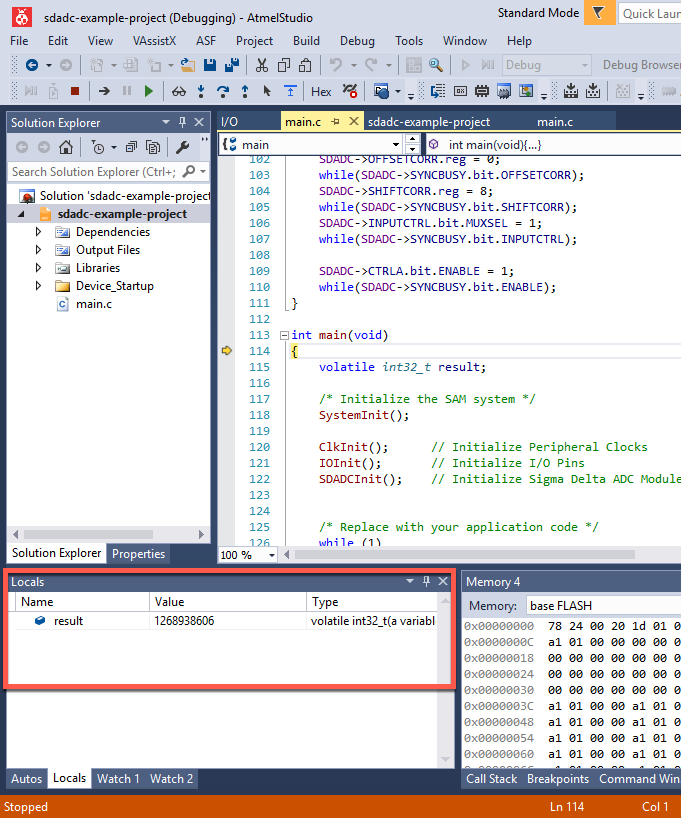Click the Step Over icon
This screenshot has height=818, width=681.
click(223, 92)
